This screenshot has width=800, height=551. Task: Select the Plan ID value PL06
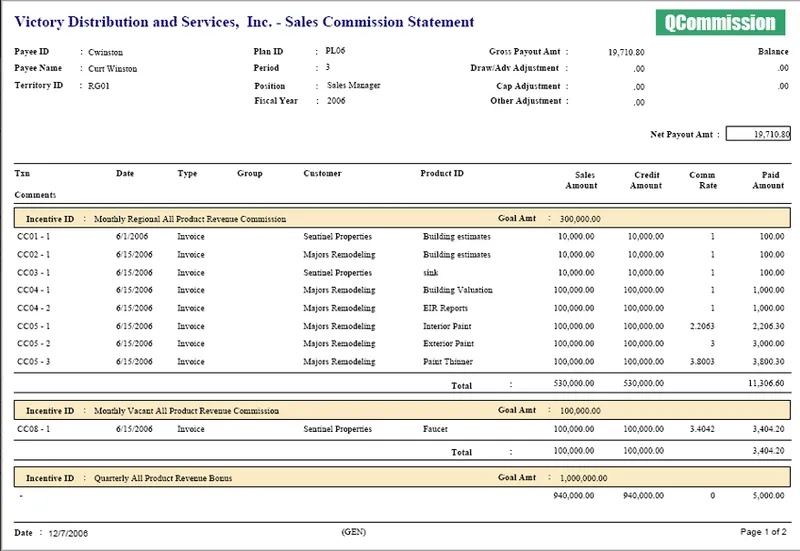[x=335, y=51]
